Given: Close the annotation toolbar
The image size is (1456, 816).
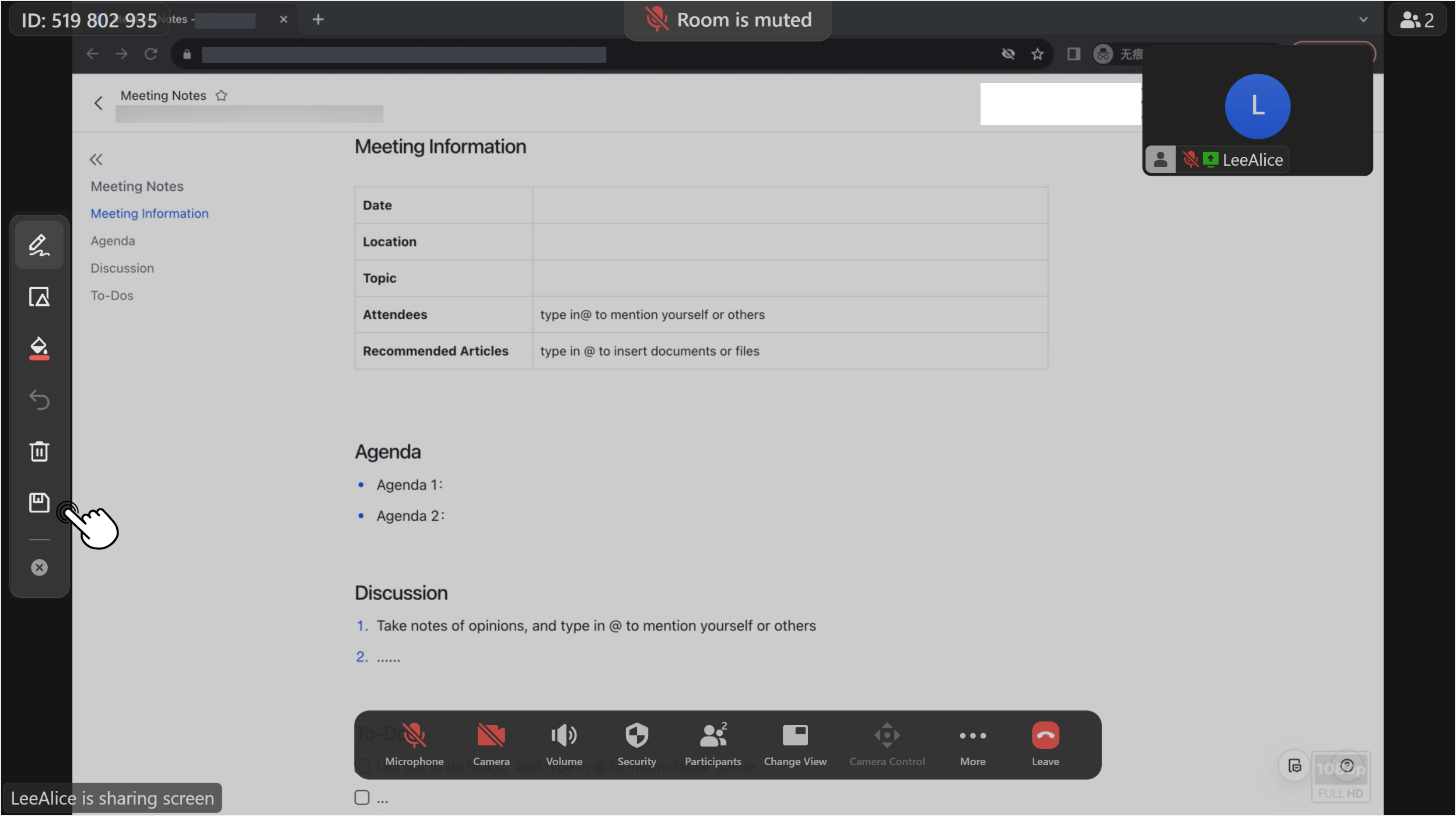Looking at the screenshot, I should 39,567.
